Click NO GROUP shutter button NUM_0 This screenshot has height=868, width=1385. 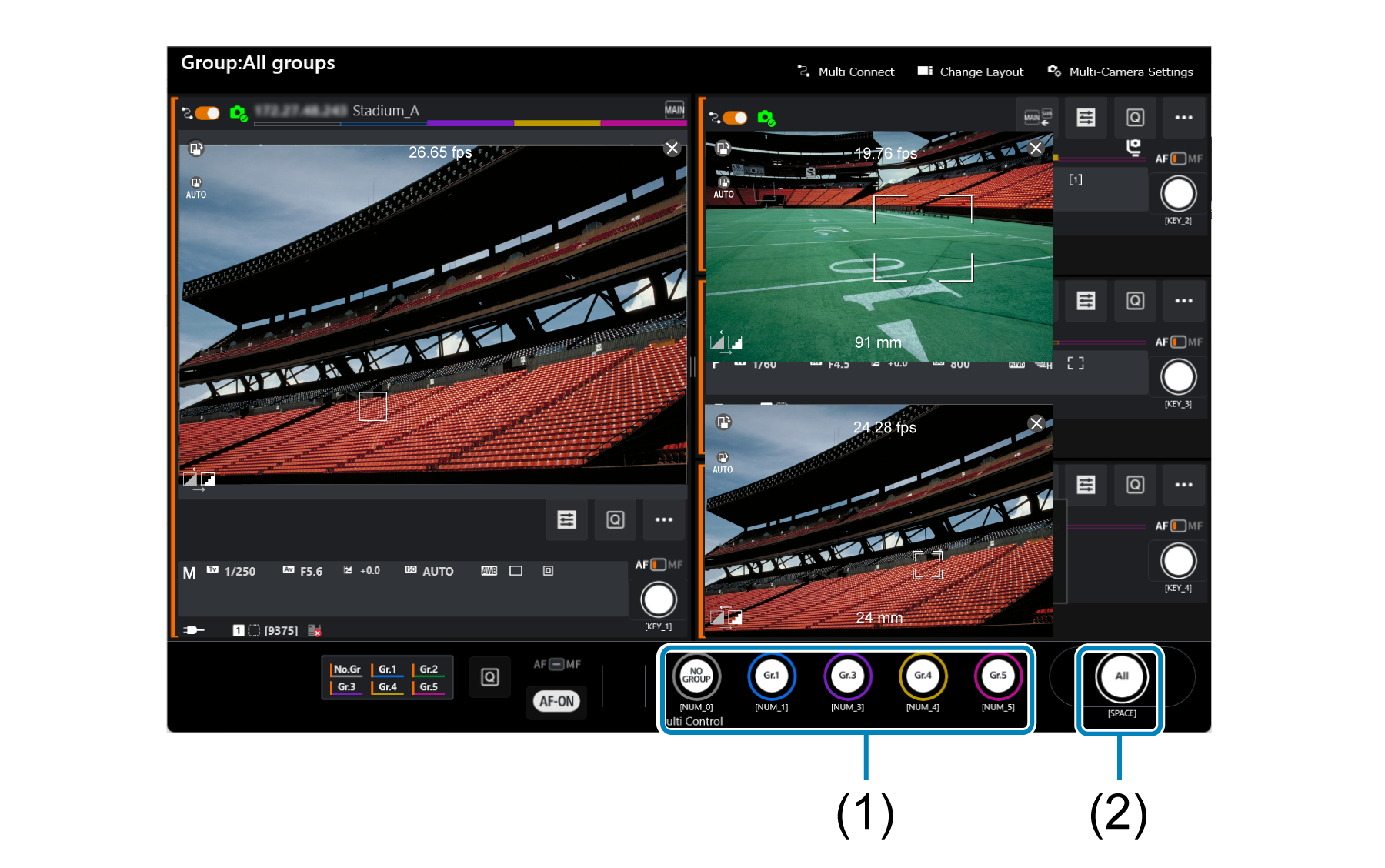coord(696,676)
